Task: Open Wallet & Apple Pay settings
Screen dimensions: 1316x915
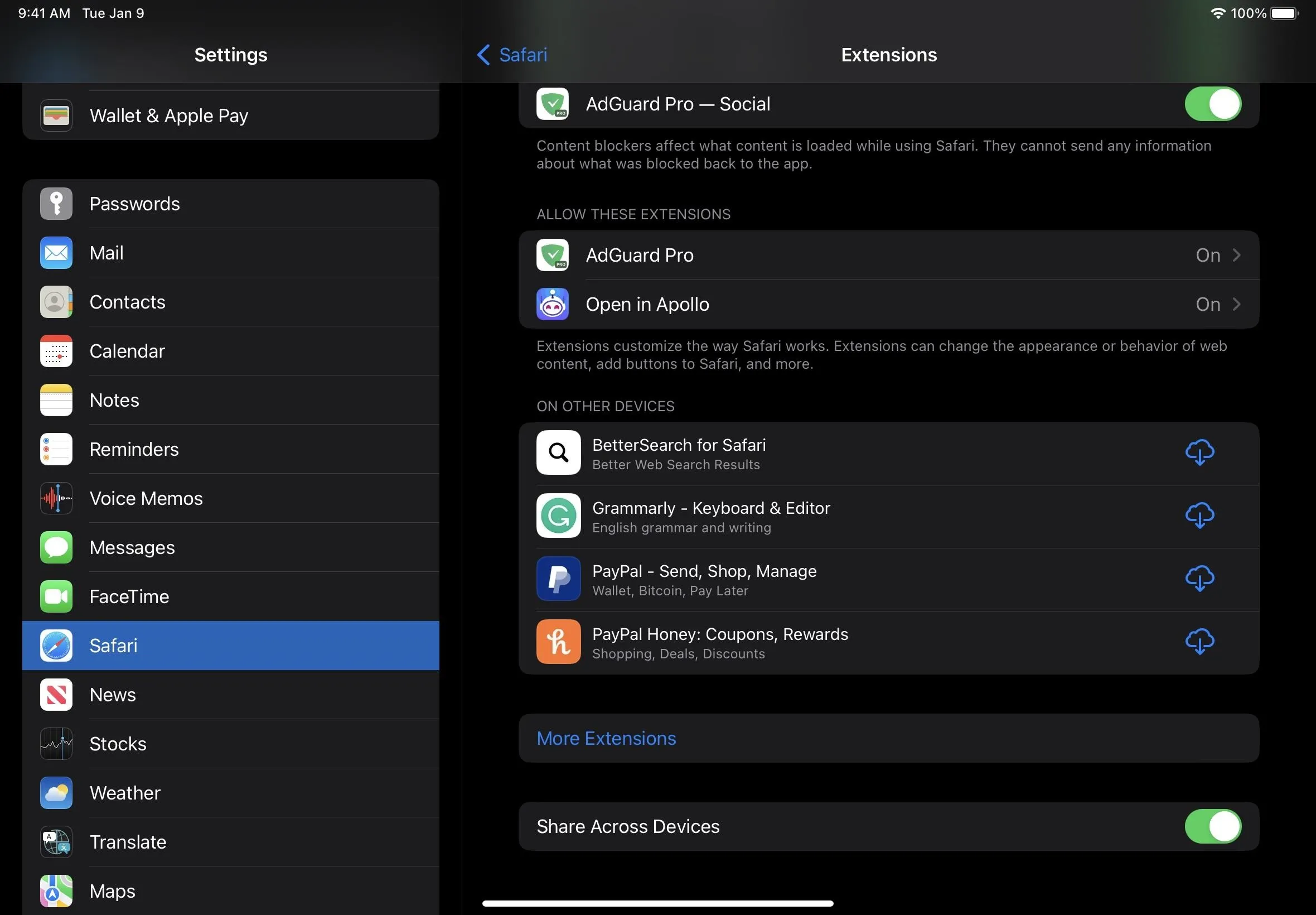Action: click(231, 115)
